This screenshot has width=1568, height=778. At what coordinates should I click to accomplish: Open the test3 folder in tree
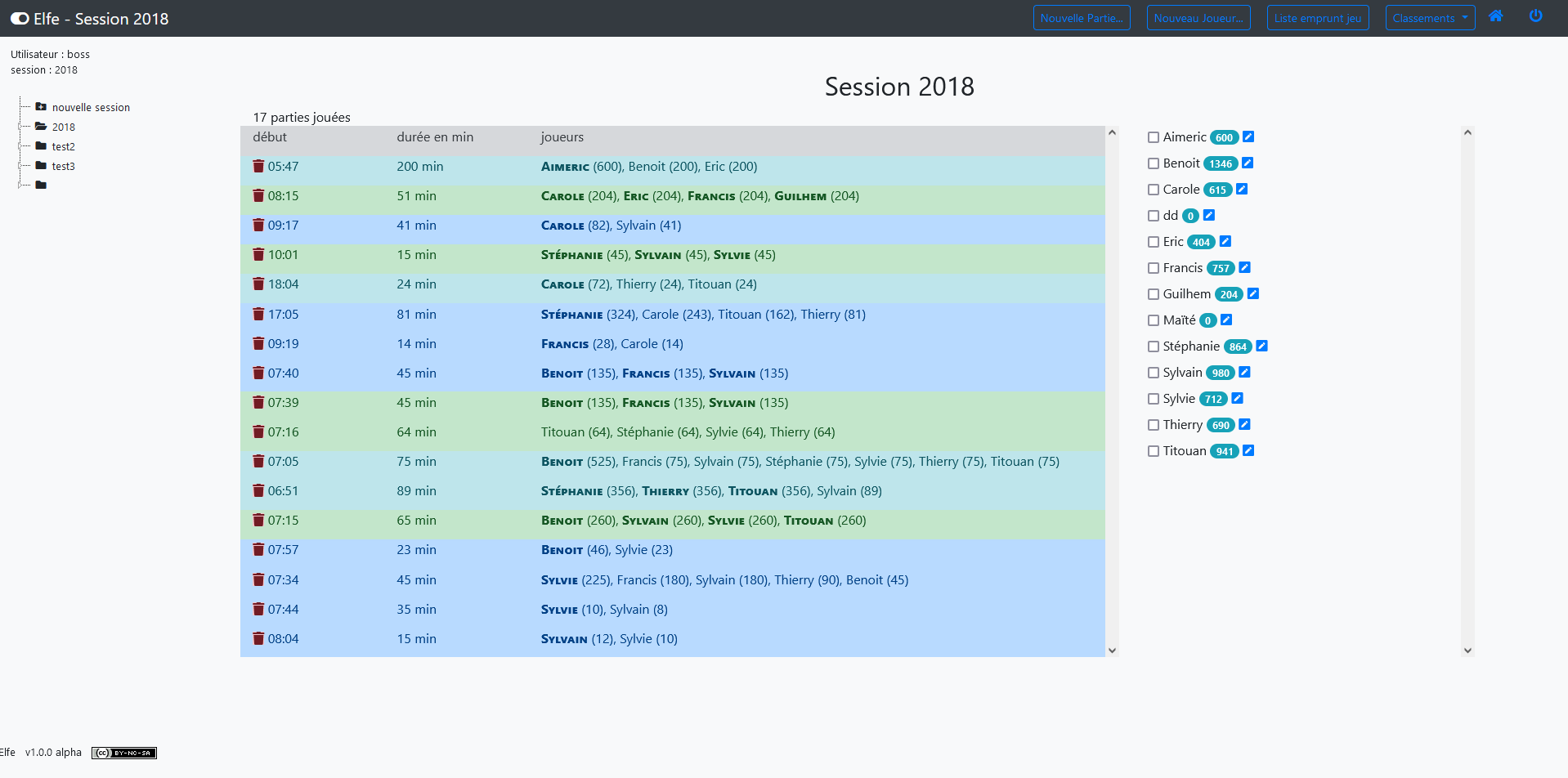pyautogui.click(x=63, y=167)
